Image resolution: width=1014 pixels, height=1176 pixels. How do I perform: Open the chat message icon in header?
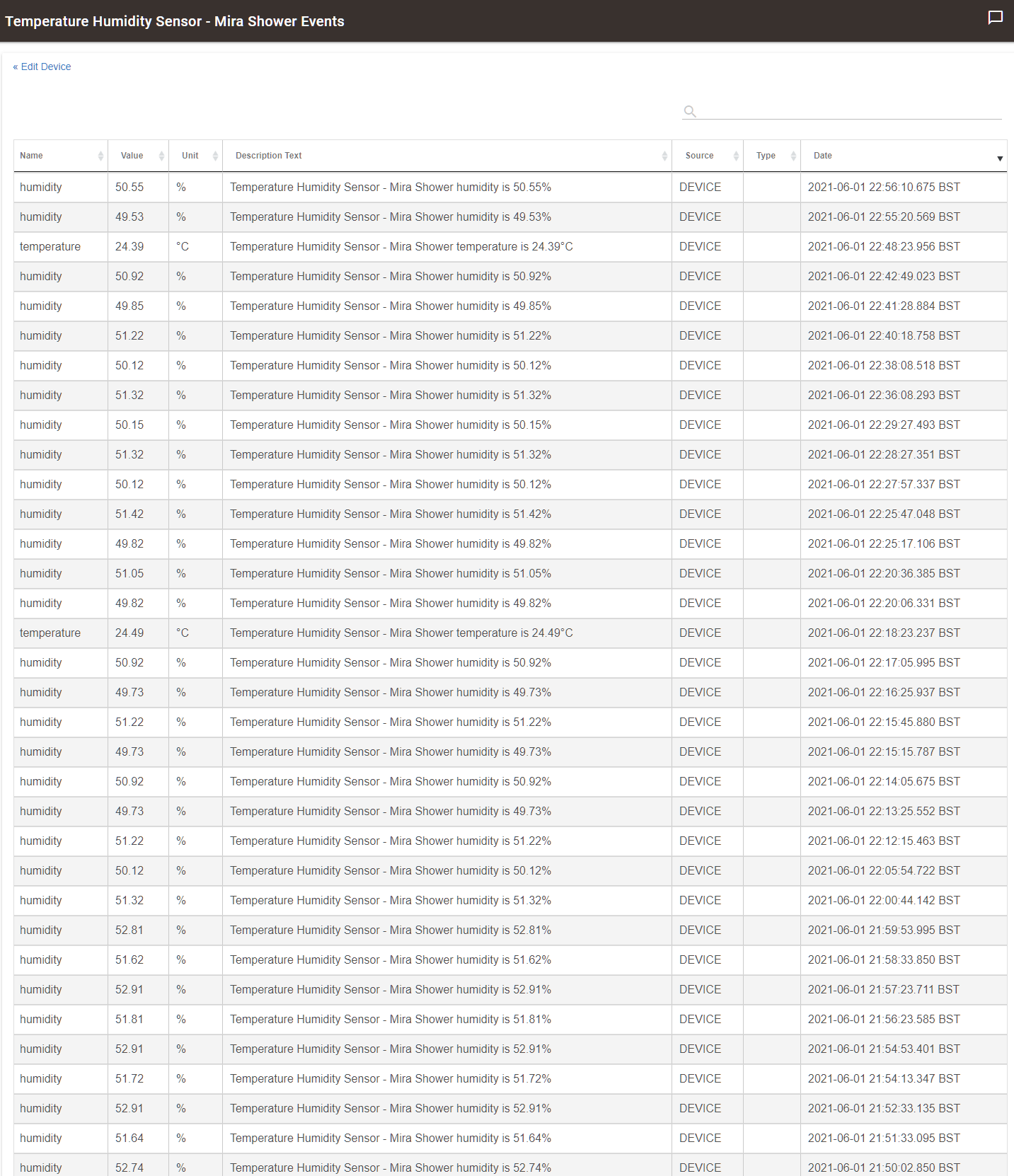pyautogui.click(x=995, y=18)
